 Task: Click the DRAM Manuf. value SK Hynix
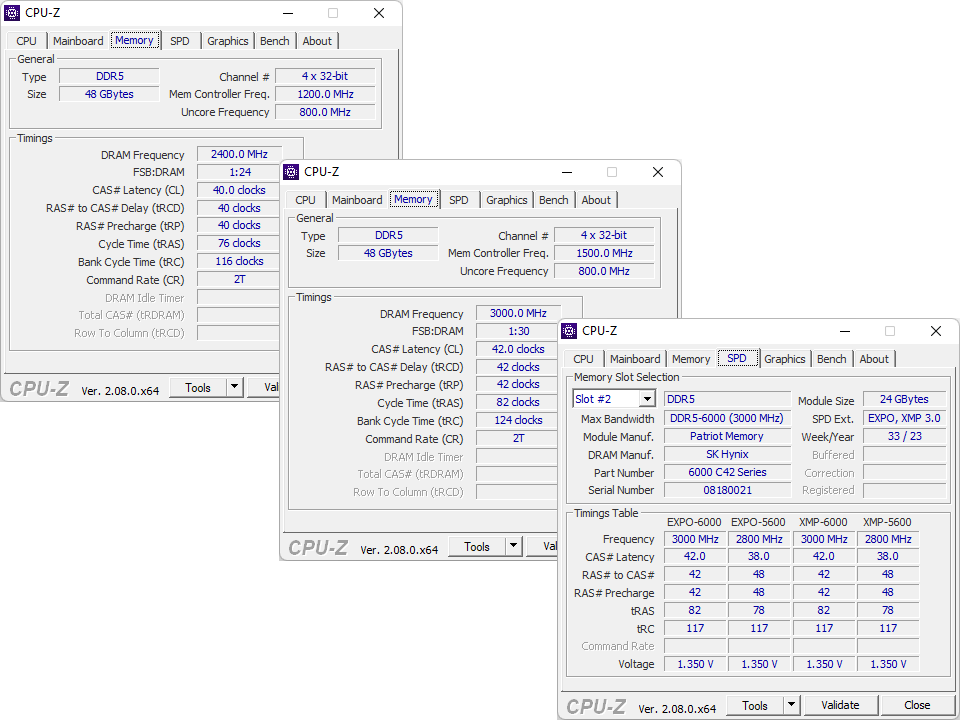pos(727,454)
